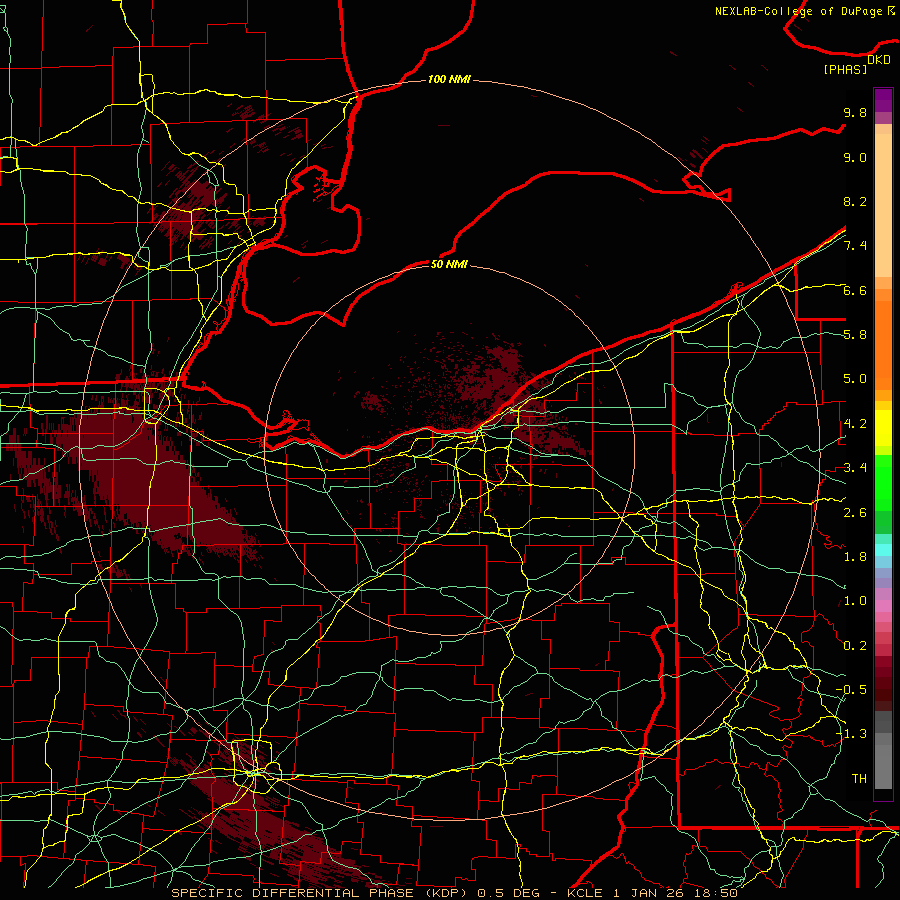Click the DKD product label

879,60
